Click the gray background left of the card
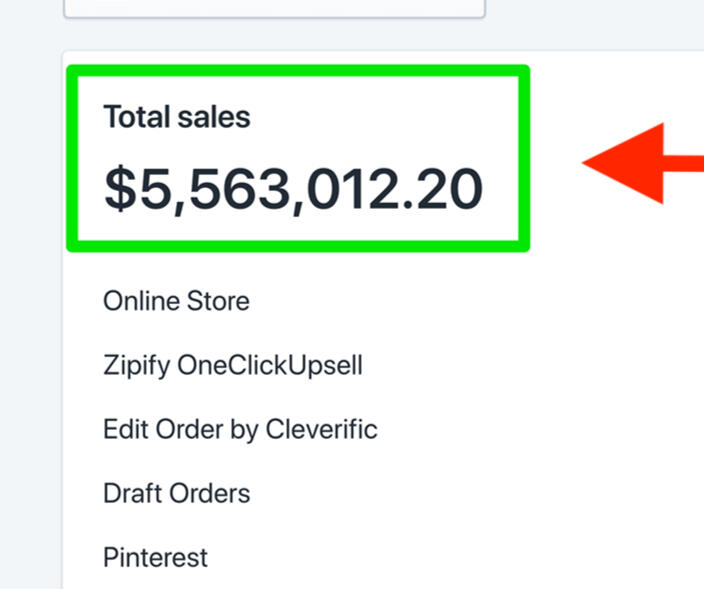The width and height of the screenshot is (704, 589). tap(30, 300)
